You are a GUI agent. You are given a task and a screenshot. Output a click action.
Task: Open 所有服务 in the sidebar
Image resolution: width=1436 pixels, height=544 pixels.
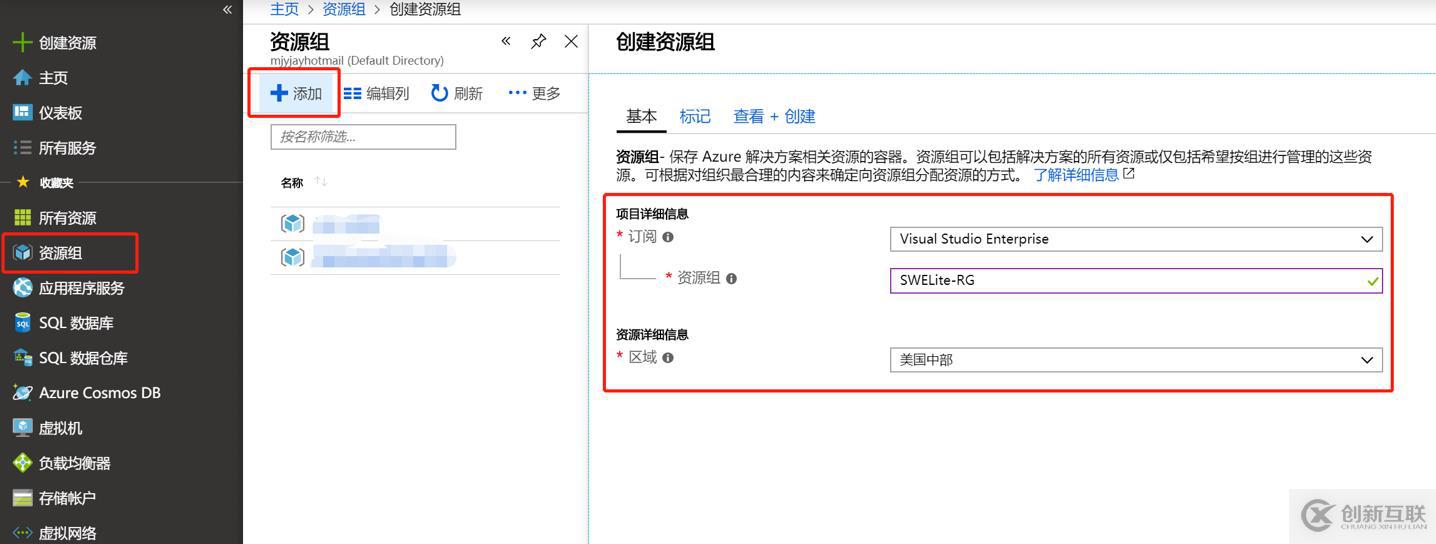coord(68,148)
